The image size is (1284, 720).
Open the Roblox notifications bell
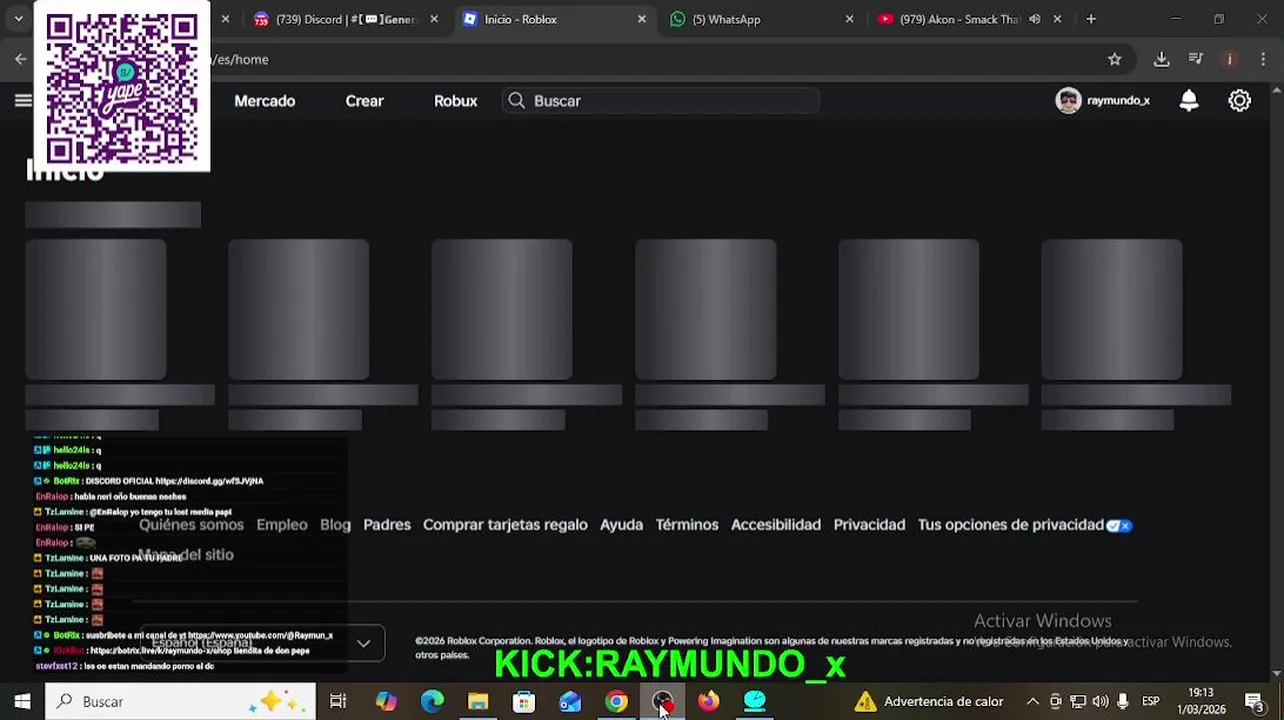(x=1189, y=100)
